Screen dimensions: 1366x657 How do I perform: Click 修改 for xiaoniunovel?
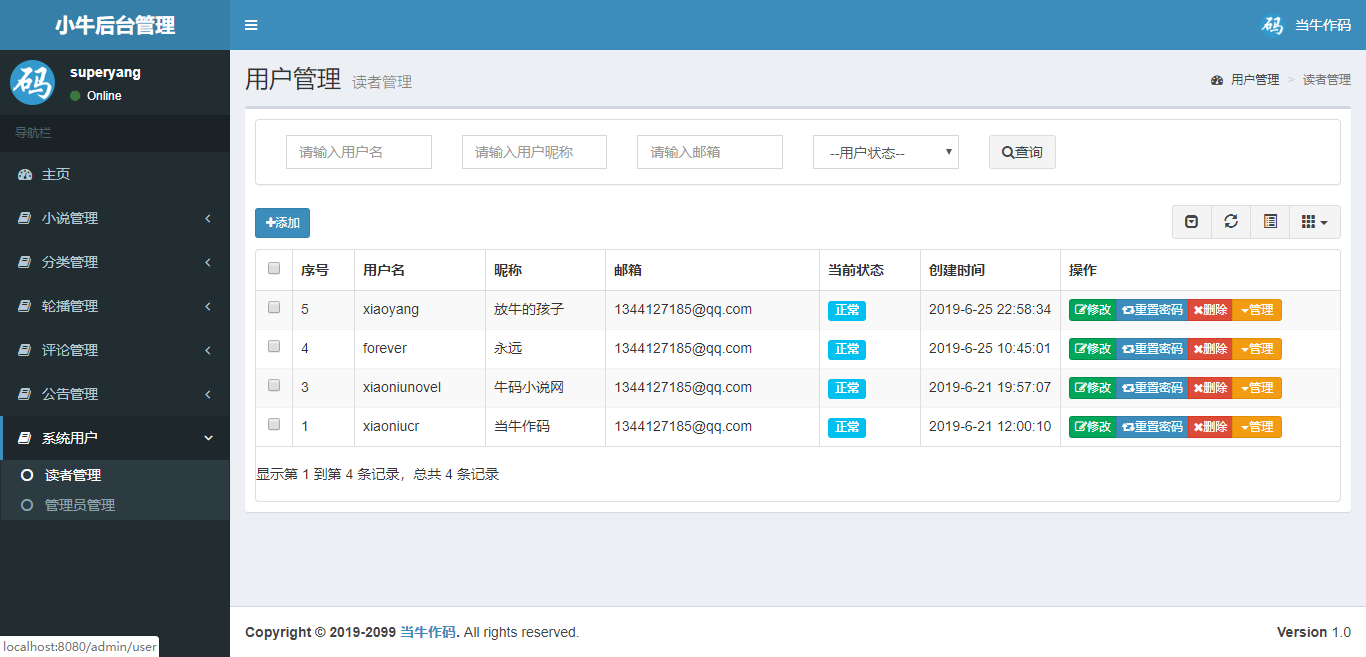(x=1093, y=388)
